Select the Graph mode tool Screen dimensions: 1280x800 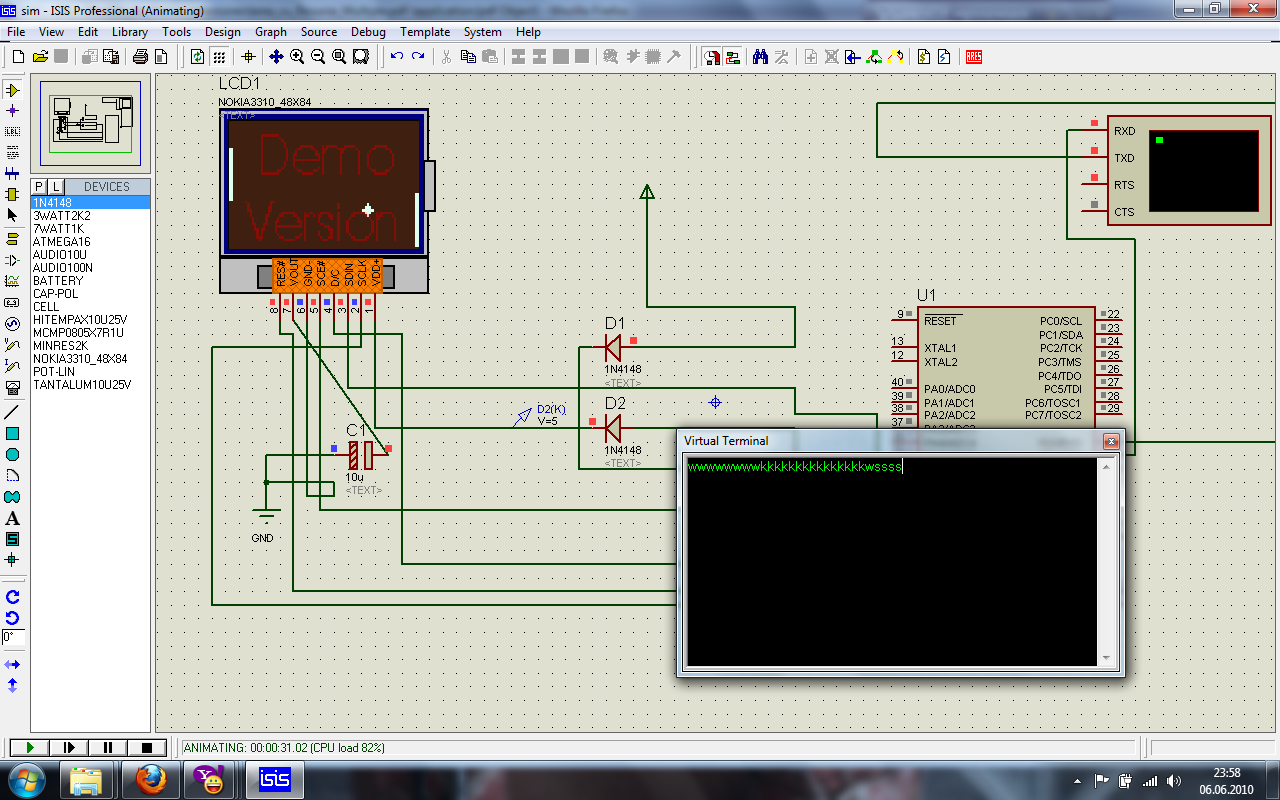click(x=13, y=282)
